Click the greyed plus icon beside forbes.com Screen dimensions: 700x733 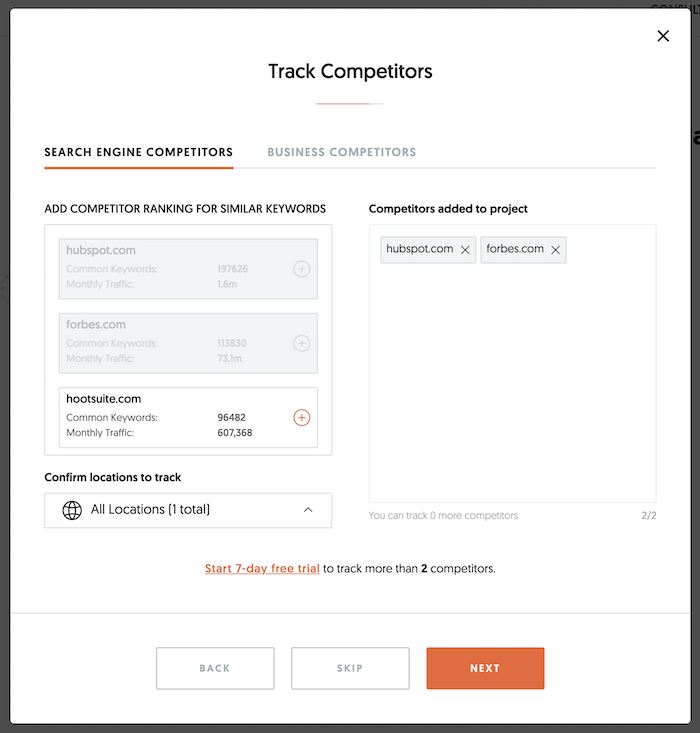click(x=302, y=343)
